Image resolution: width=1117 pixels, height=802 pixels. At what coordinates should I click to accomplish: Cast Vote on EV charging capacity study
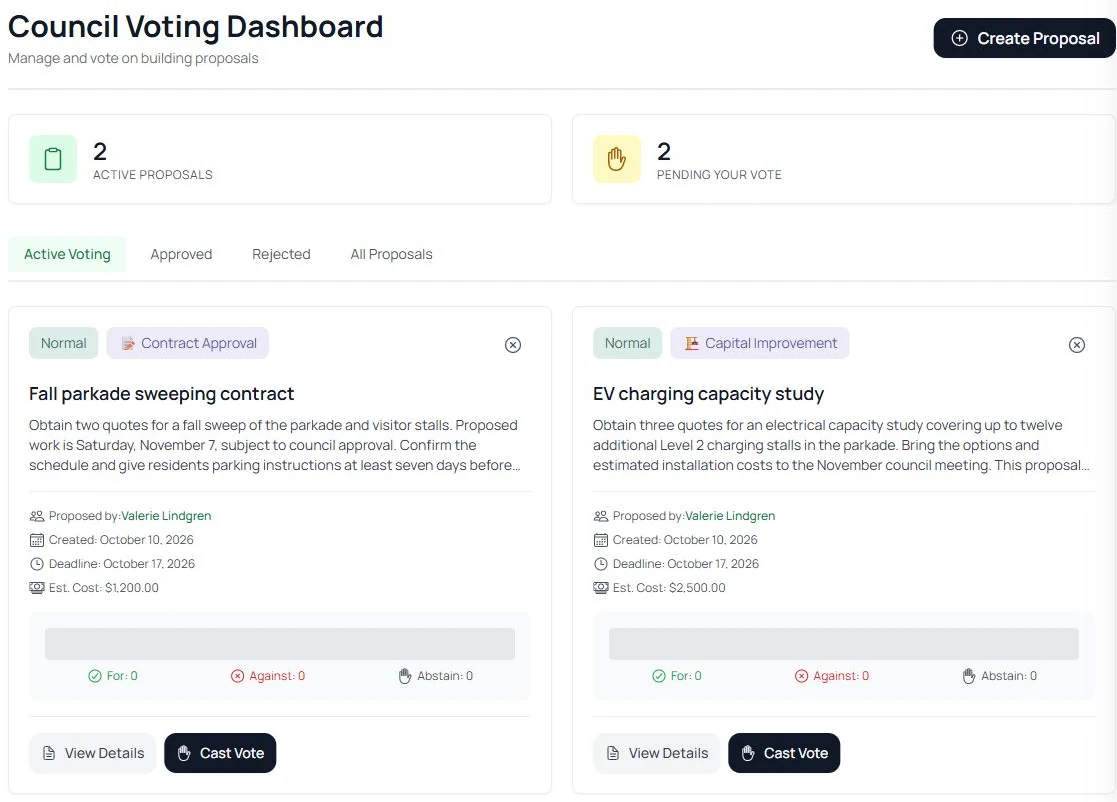[x=784, y=754]
